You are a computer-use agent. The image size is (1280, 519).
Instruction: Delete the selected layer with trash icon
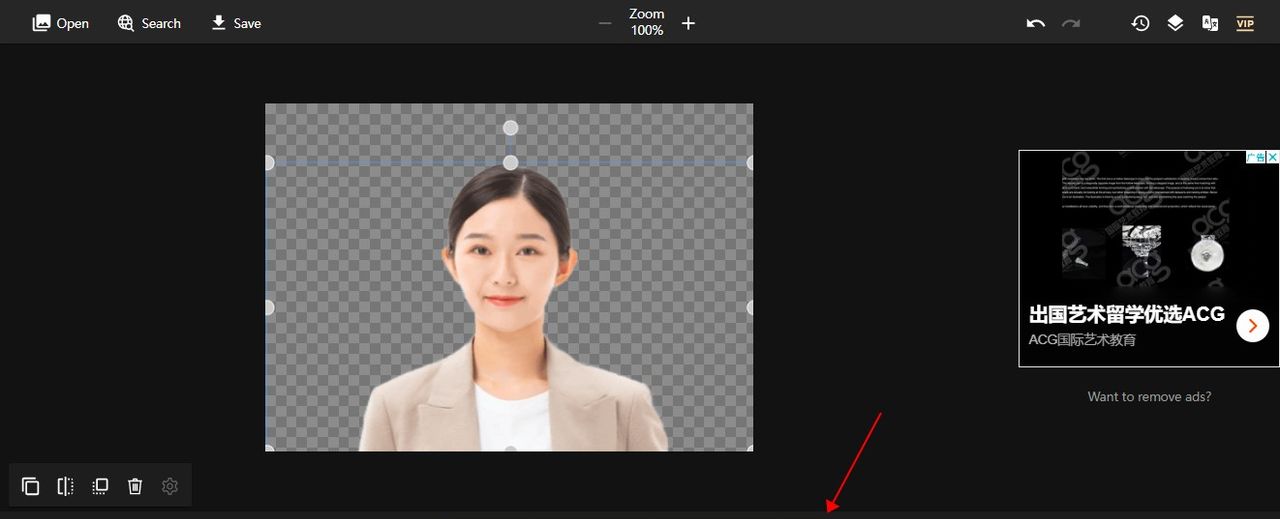135,486
